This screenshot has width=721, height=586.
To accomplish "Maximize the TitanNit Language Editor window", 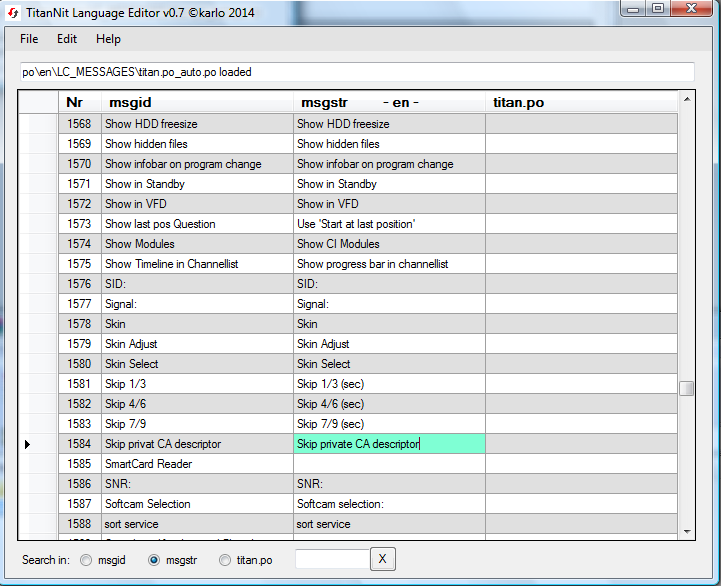I will pyautogui.click(x=658, y=9).
